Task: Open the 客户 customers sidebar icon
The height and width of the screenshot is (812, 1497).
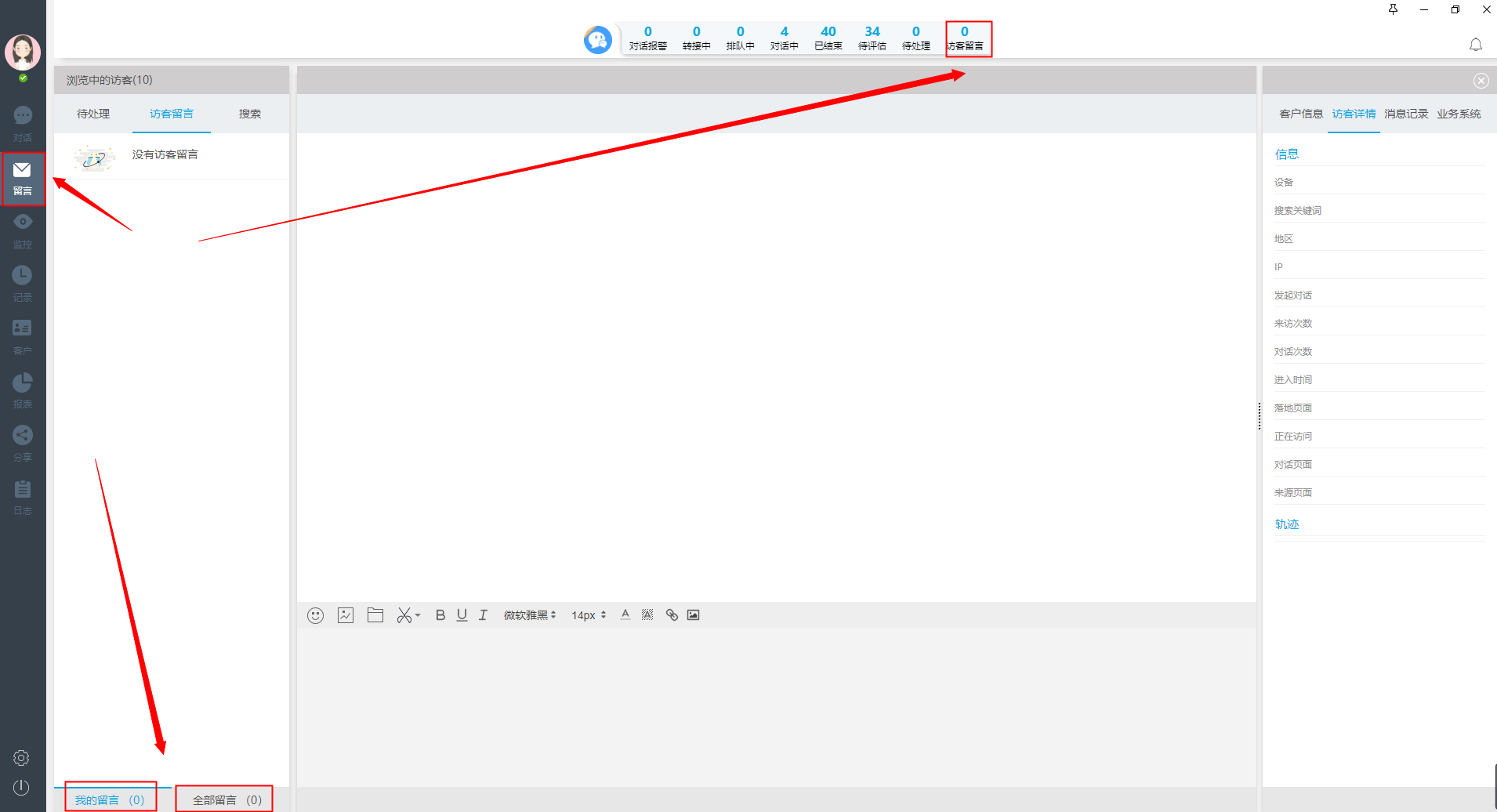Action: click(x=23, y=338)
